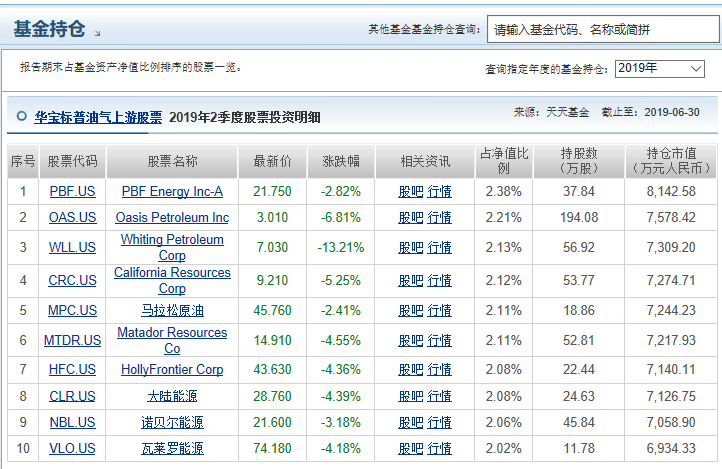The height and width of the screenshot is (469, 722).
Task: Open VLO.US stock code link
Action: 72,448
